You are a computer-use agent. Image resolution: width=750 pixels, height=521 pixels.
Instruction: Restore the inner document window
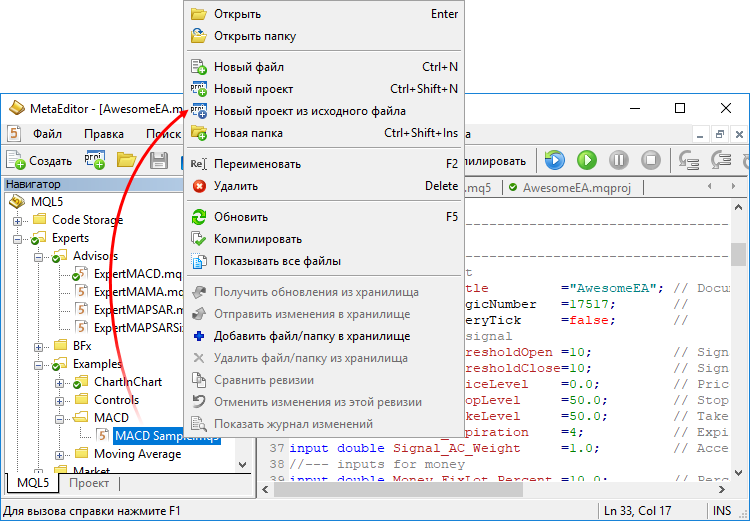tap(720, 135)
